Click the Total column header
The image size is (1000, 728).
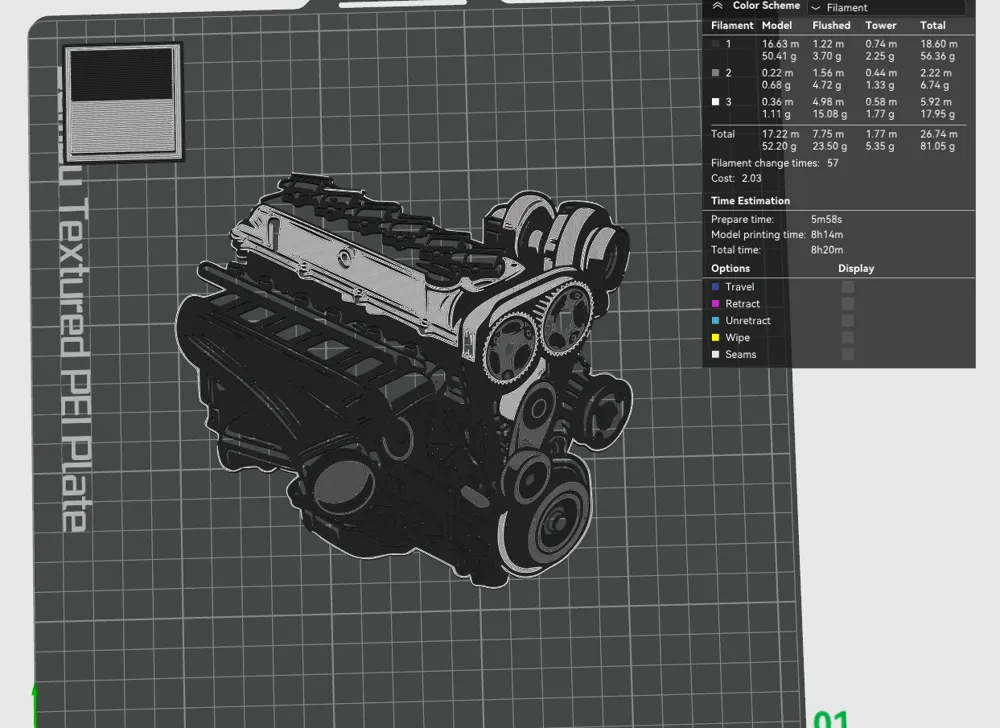pos(932,25)
